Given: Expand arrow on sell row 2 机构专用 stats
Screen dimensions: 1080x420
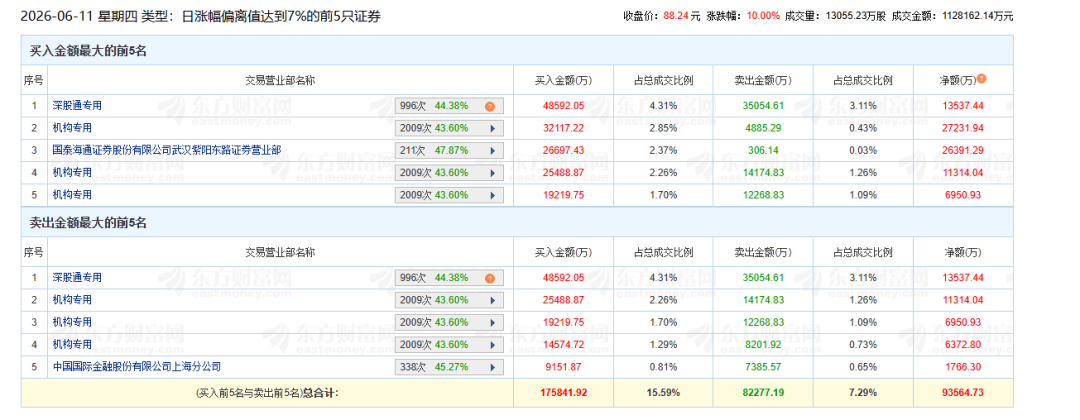Looking at the screenshot, I should tap(492, 300).
